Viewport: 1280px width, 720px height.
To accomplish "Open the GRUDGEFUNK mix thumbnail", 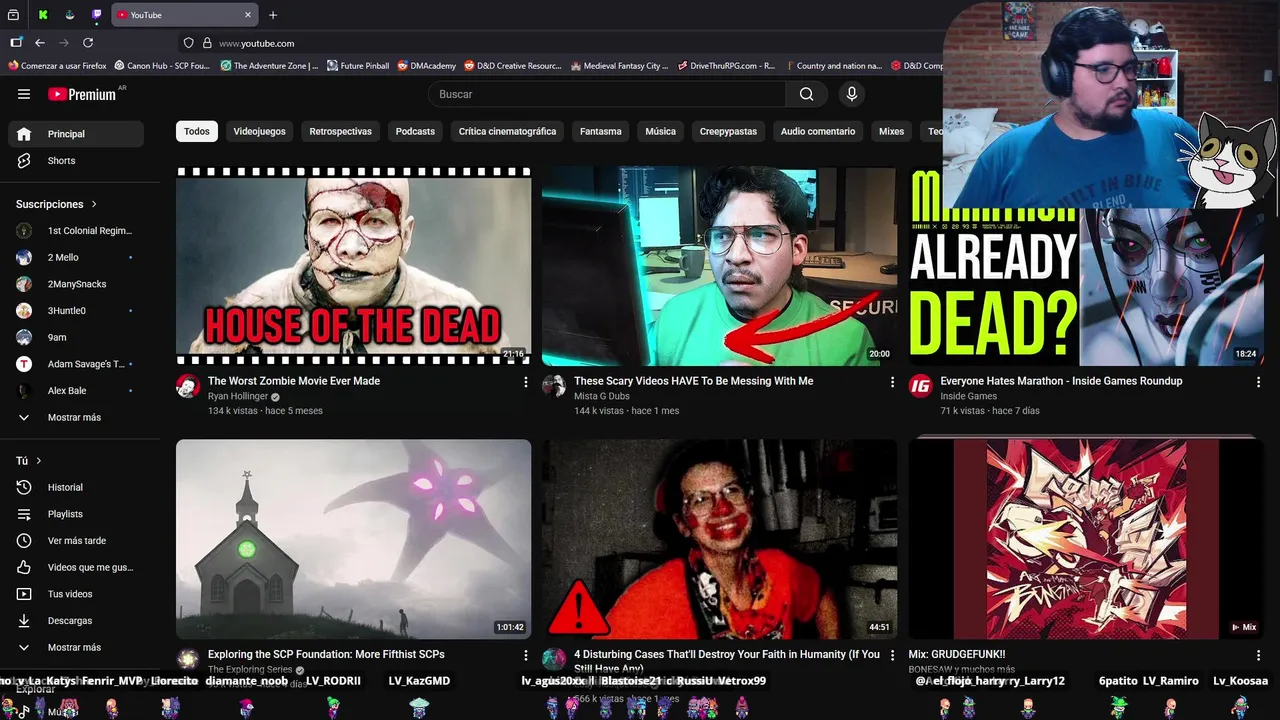I will tap(1086, 539).
